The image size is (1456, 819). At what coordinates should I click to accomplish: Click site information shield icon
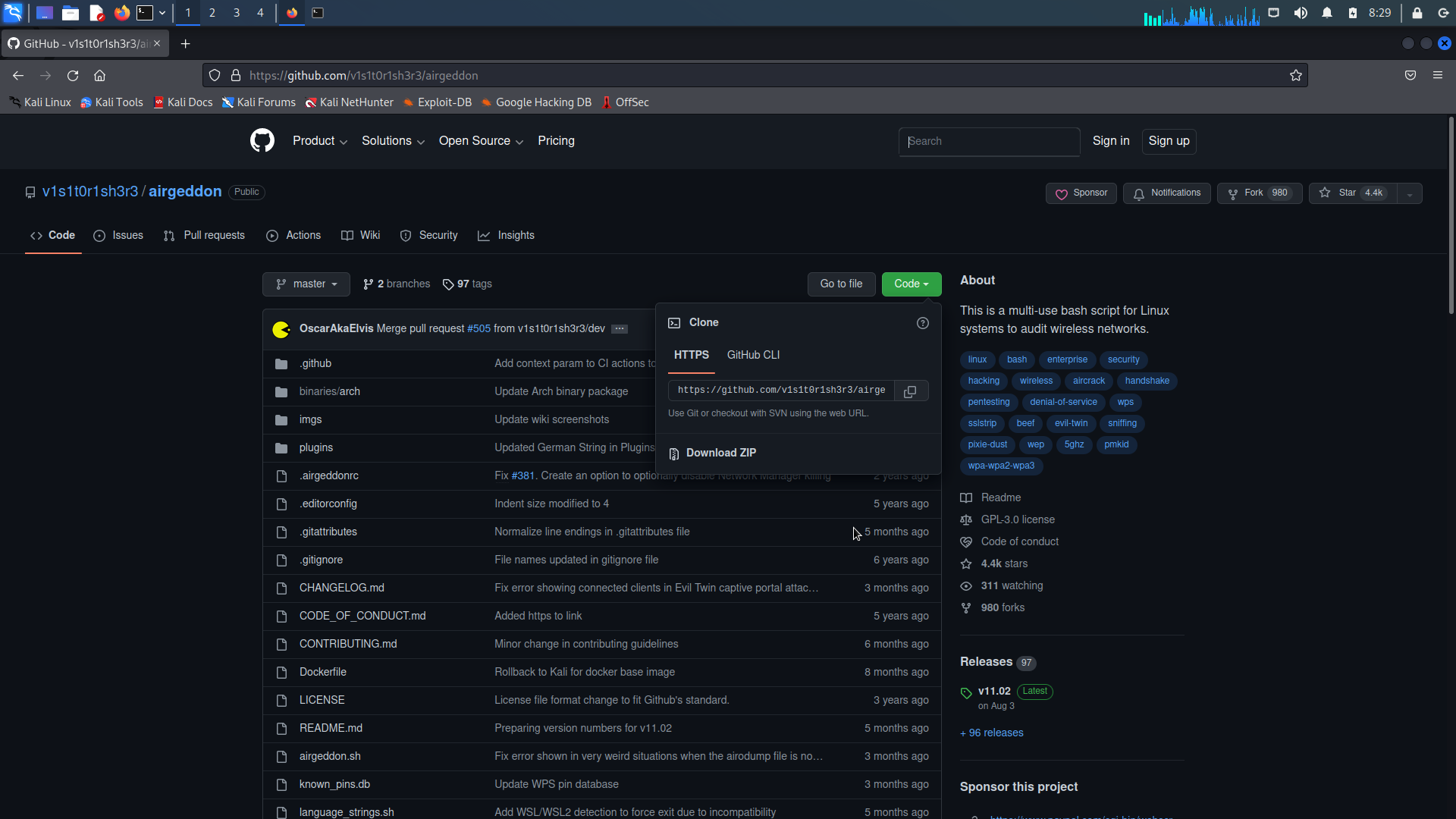click(215, 75)
